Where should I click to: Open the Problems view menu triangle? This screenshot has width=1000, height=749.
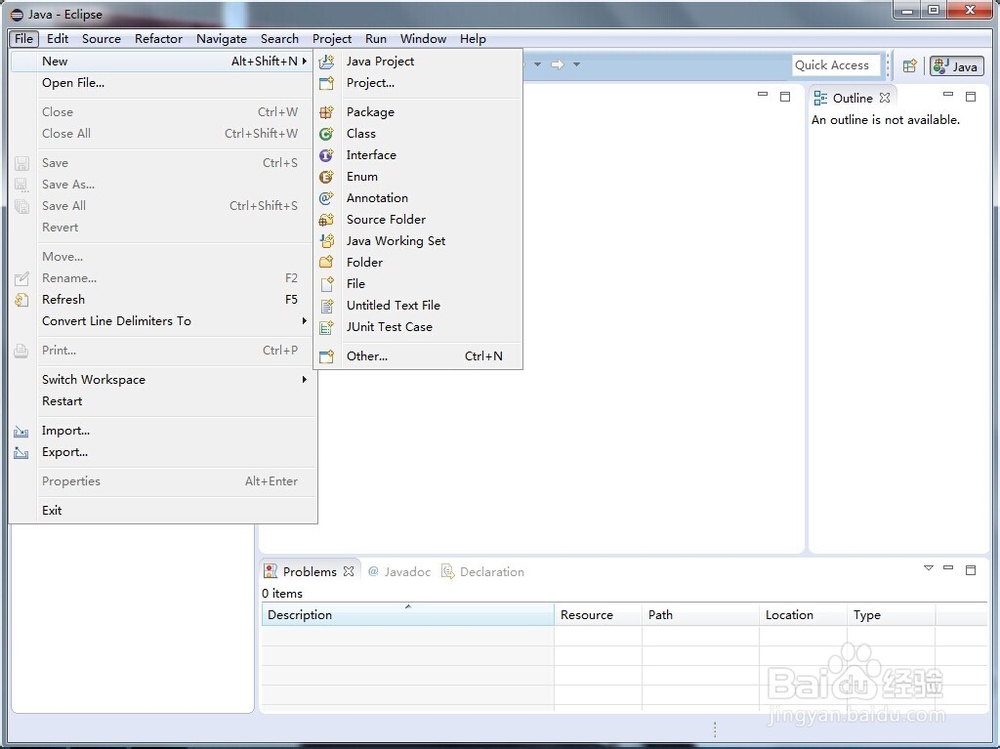click(x=929, y=568)
